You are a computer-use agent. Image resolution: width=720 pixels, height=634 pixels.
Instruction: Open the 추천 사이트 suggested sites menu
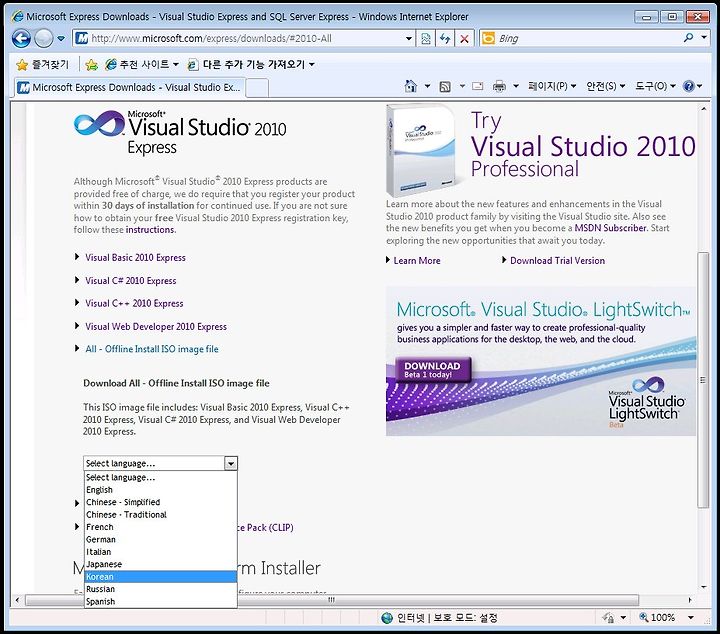tap(141, 65)
